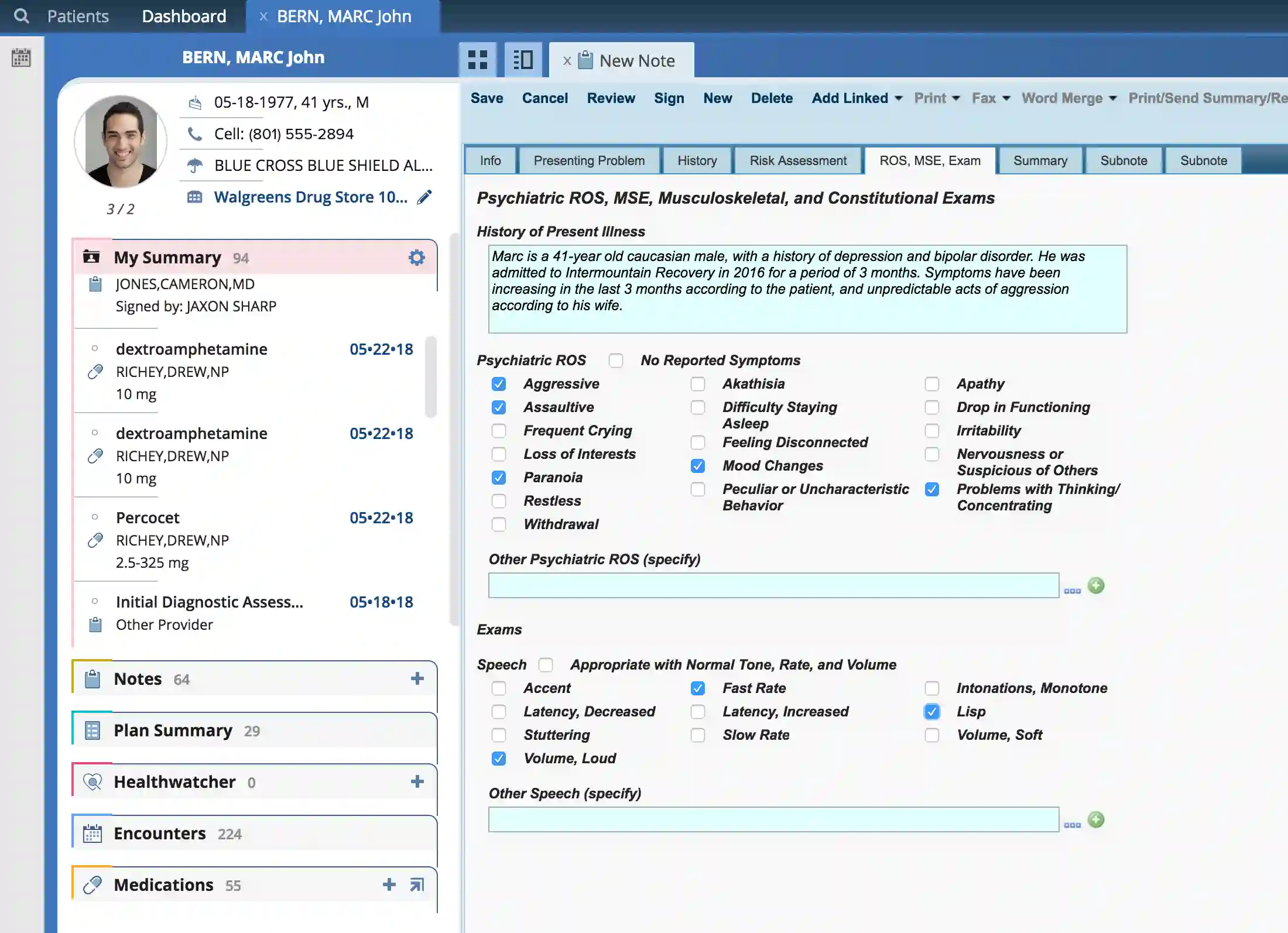Select the grid view layout icon
Image resolution: width=1288 pixels, height=933 pixels.
478,59
